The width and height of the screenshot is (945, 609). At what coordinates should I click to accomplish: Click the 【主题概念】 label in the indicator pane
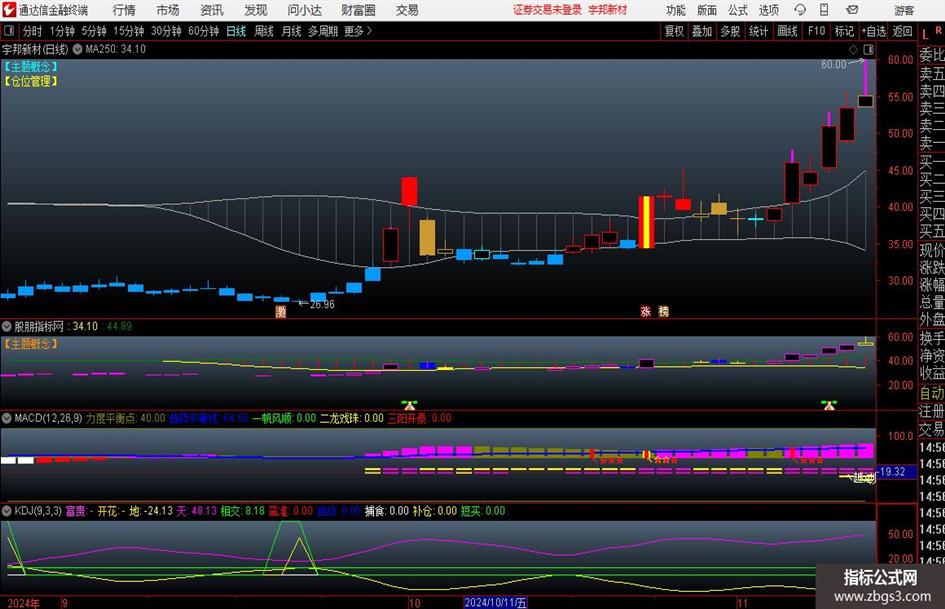click(30, 344)
